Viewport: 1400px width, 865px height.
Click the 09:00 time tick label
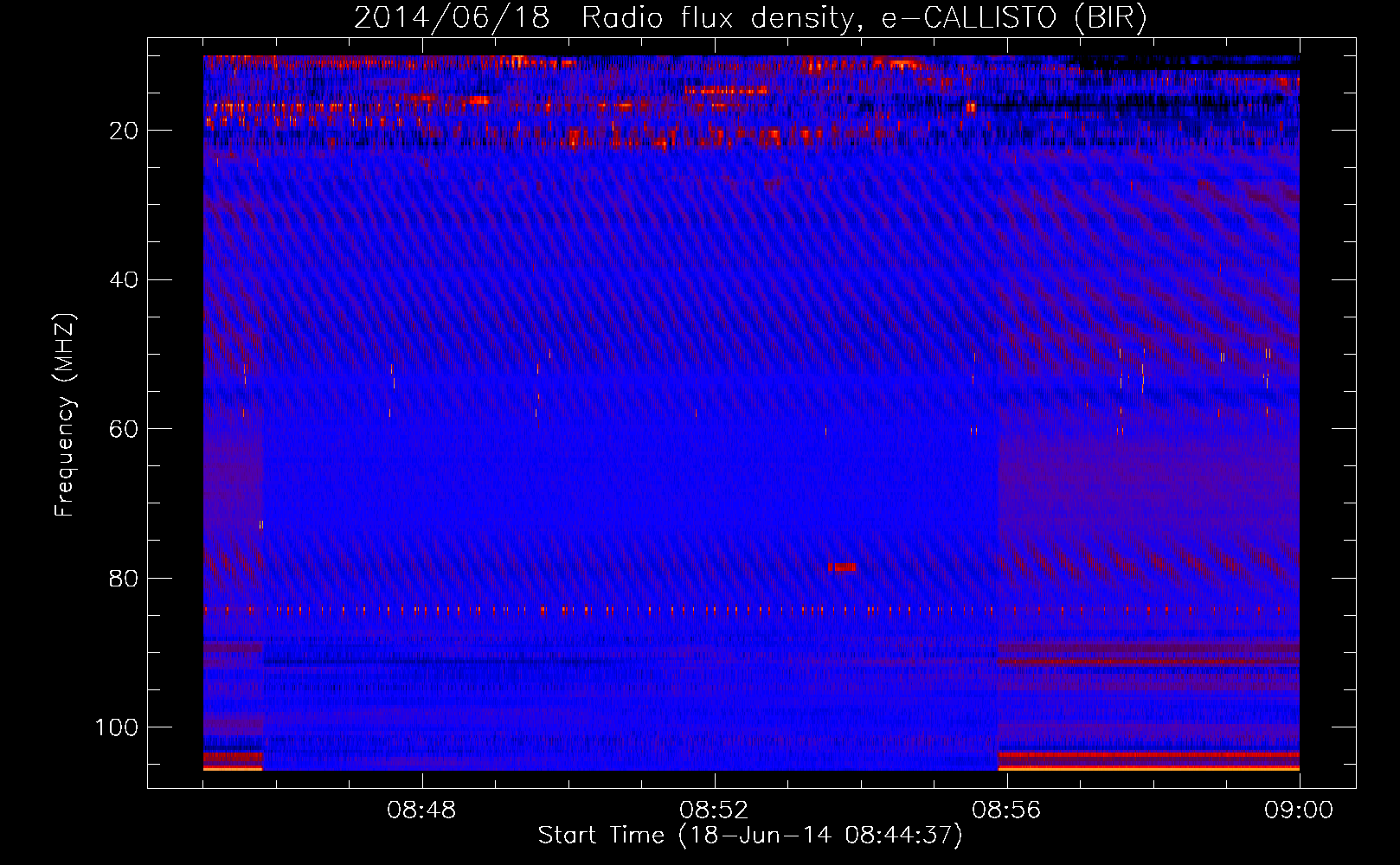pos(1299,811)
